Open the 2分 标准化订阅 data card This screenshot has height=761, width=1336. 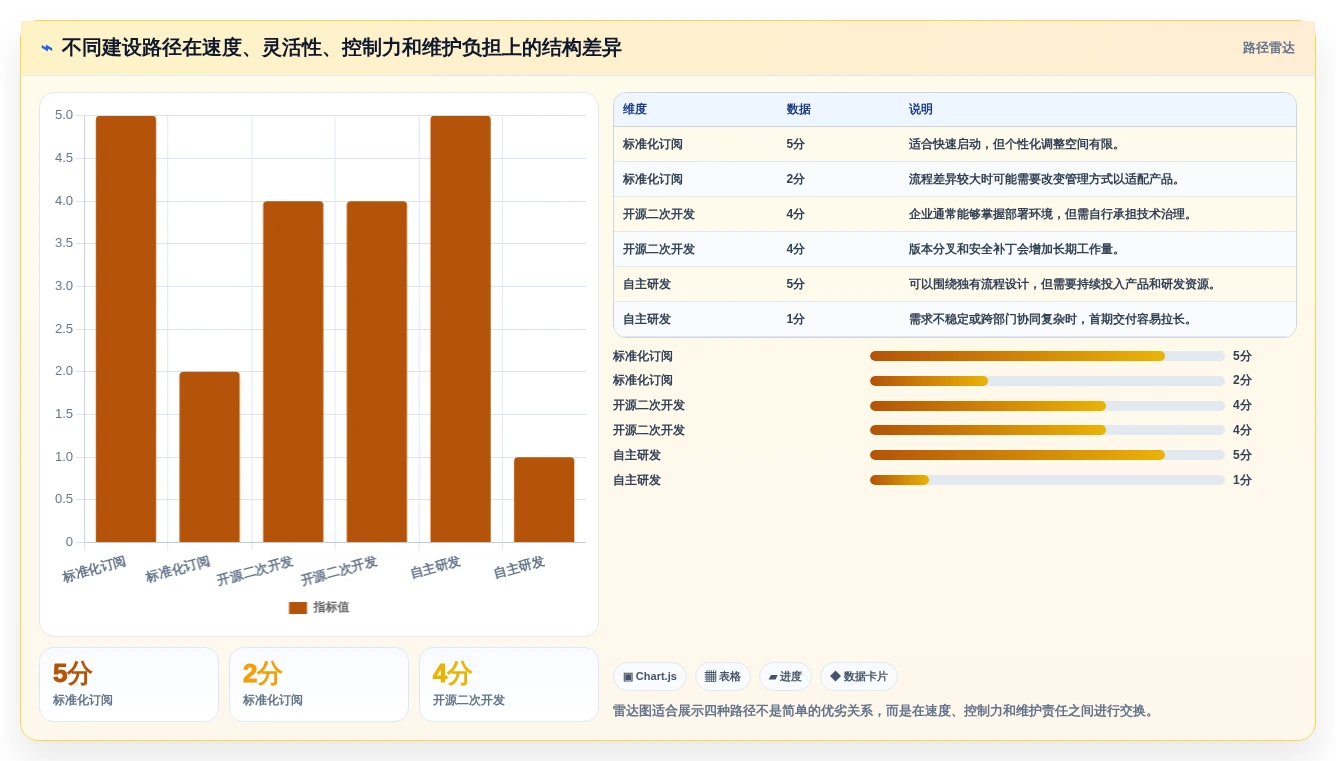click(319, 685)
